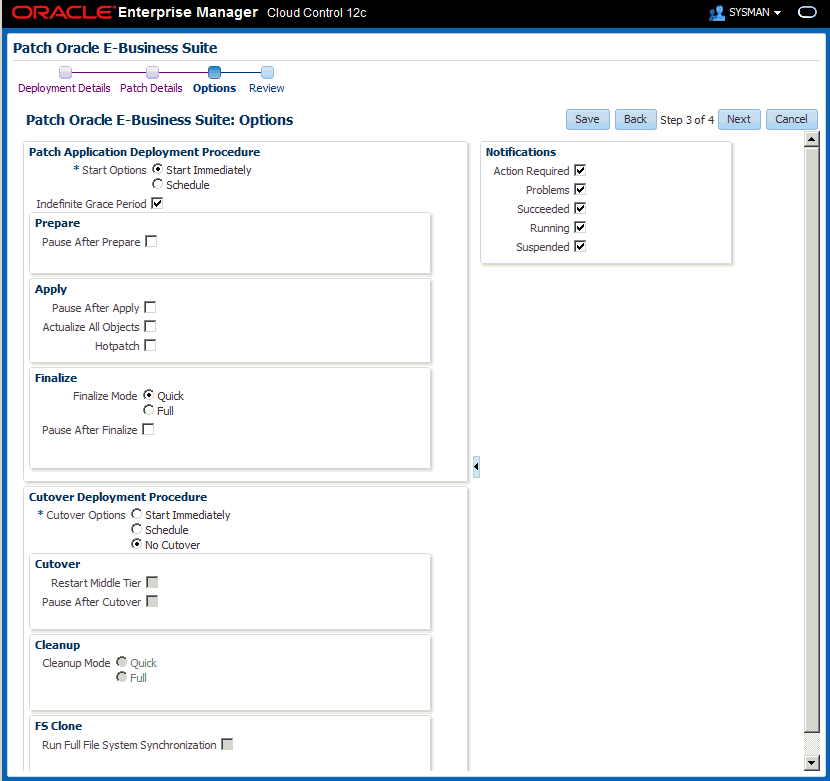Click the Cutover Deployment Procedure heading

pos(118,497)
